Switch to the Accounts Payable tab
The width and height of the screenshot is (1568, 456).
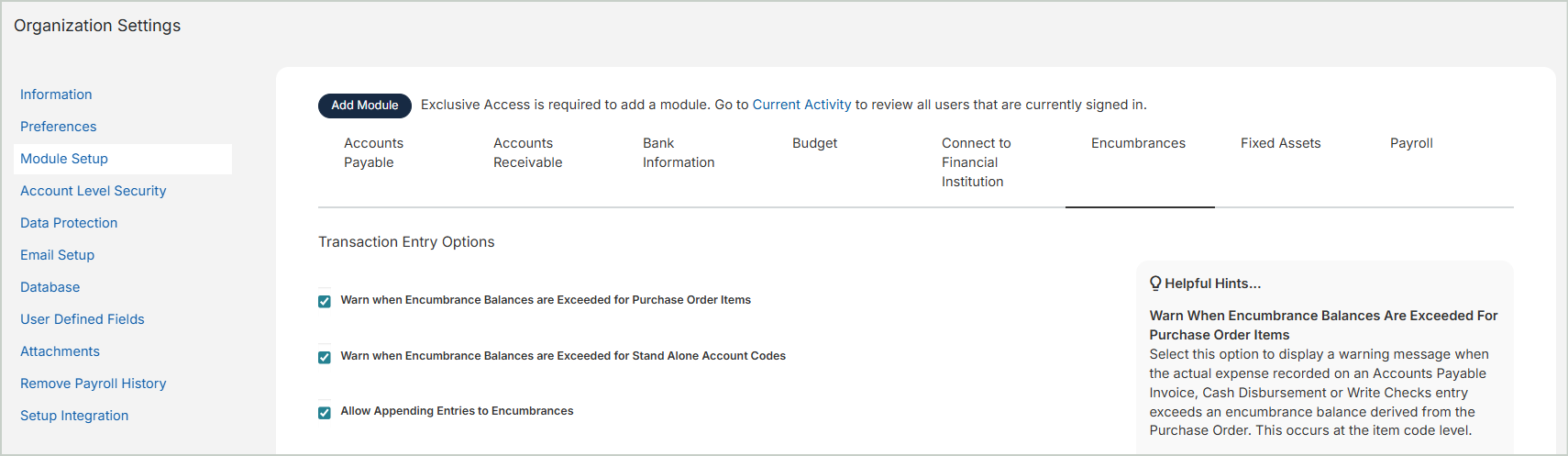[373, 153]
